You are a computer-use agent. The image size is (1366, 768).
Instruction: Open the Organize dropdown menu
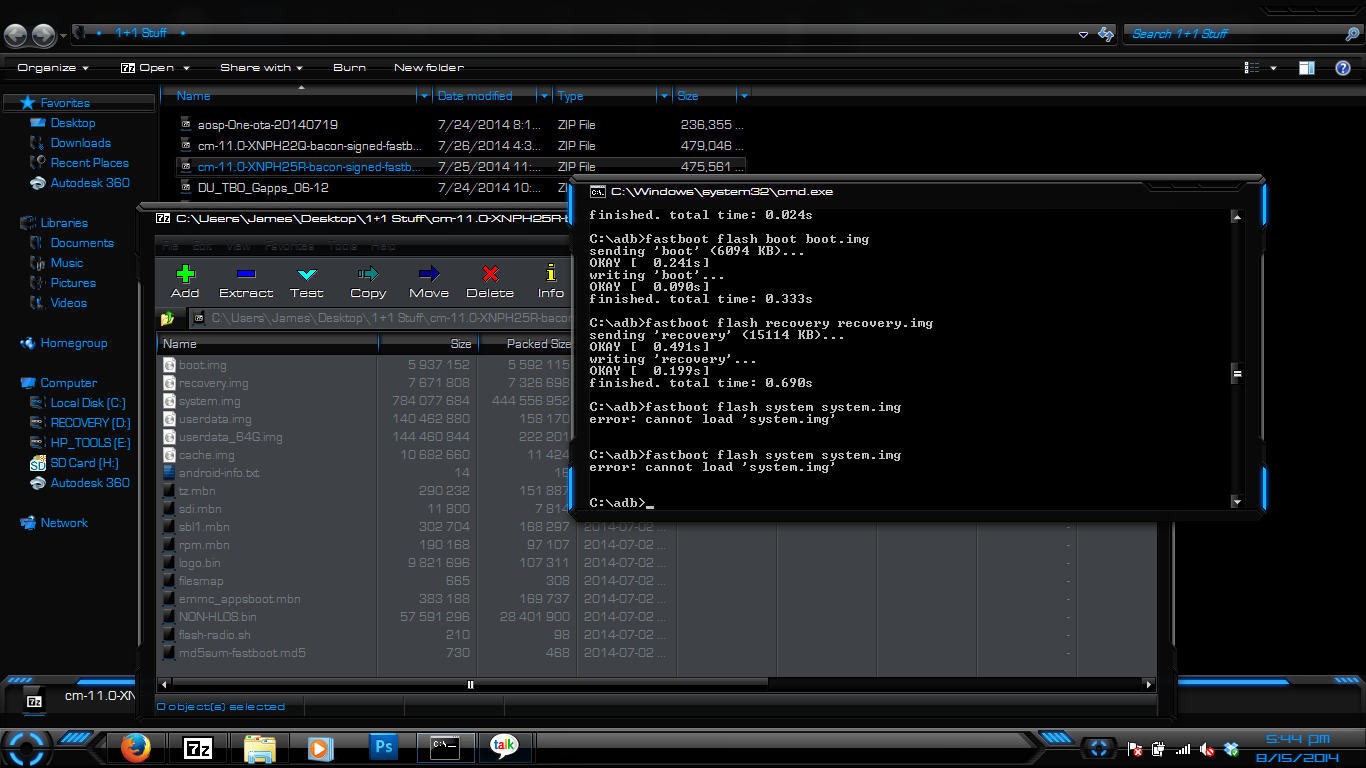(x=53, y=68)
